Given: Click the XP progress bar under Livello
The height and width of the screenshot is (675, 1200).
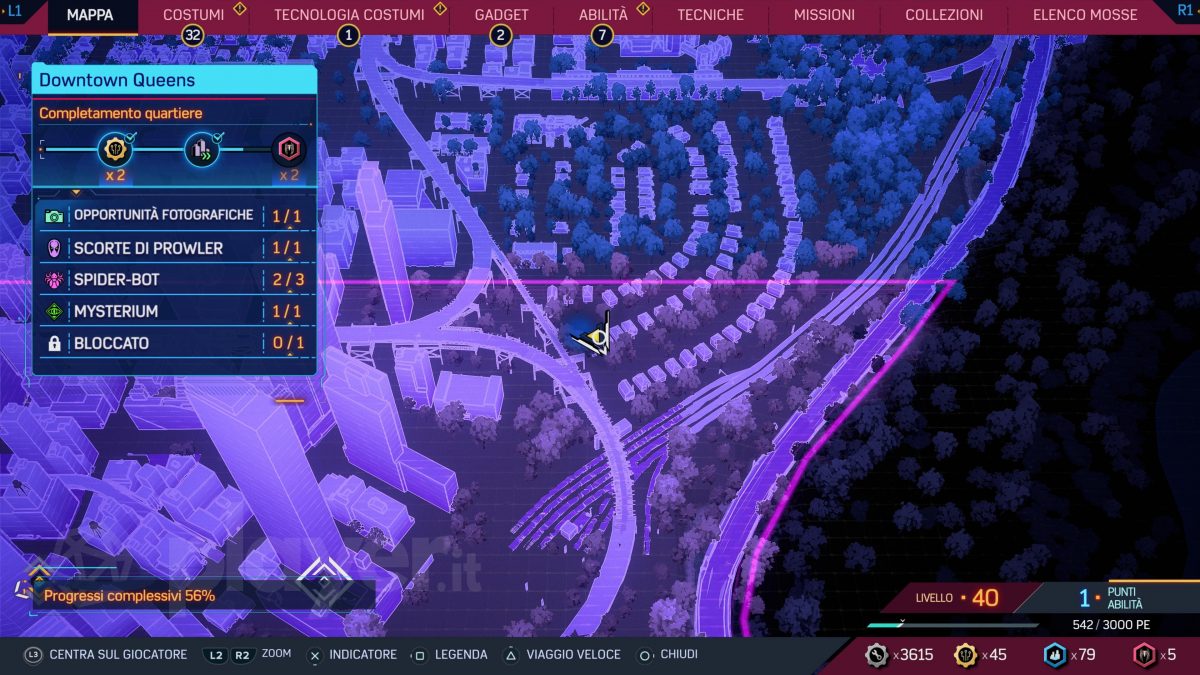Looking at the screenshot, I should pyautogui.click(x=952, y=625).
